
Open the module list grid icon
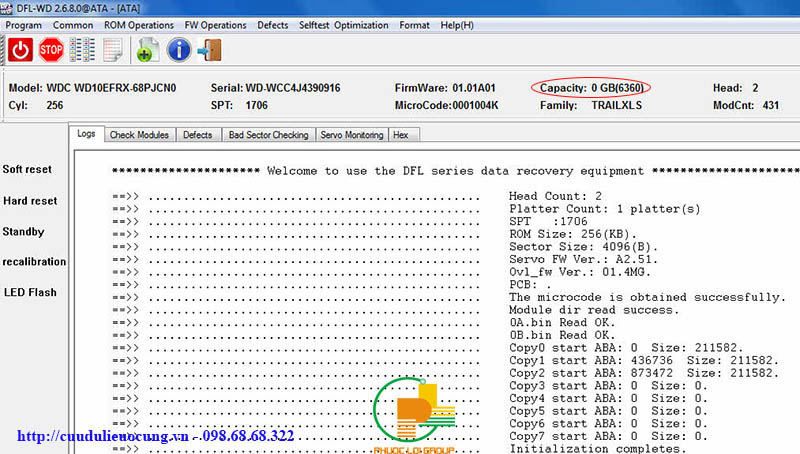coord(82,48)
